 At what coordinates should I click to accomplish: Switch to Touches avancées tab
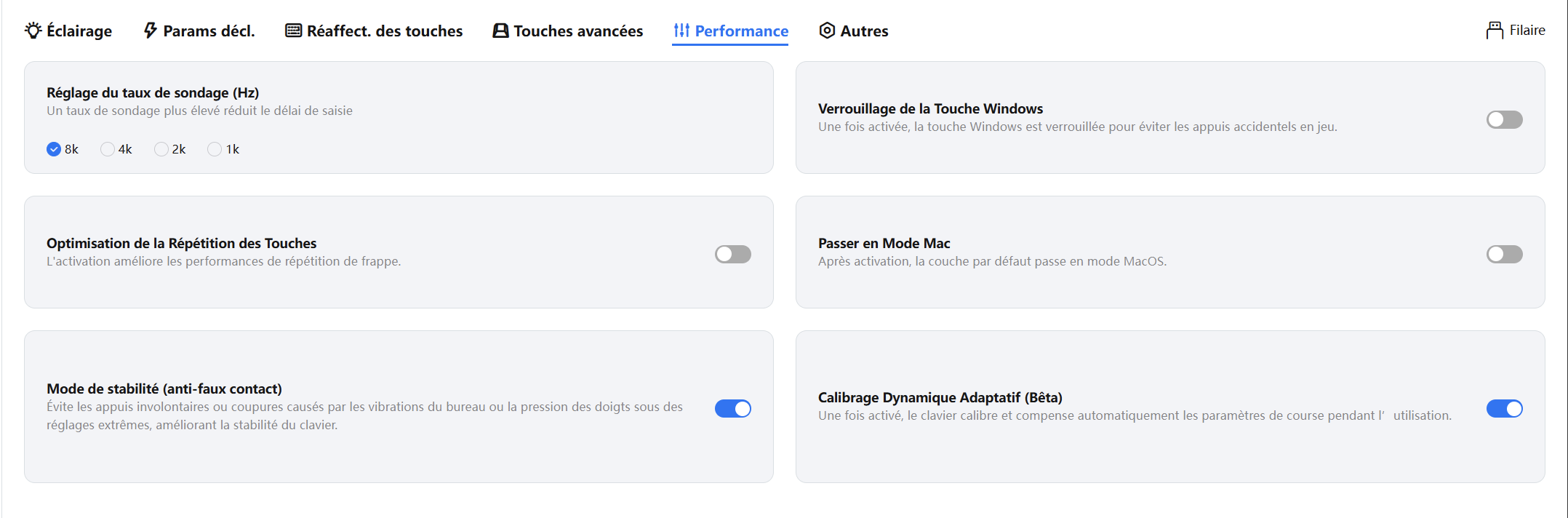(578, 31)
